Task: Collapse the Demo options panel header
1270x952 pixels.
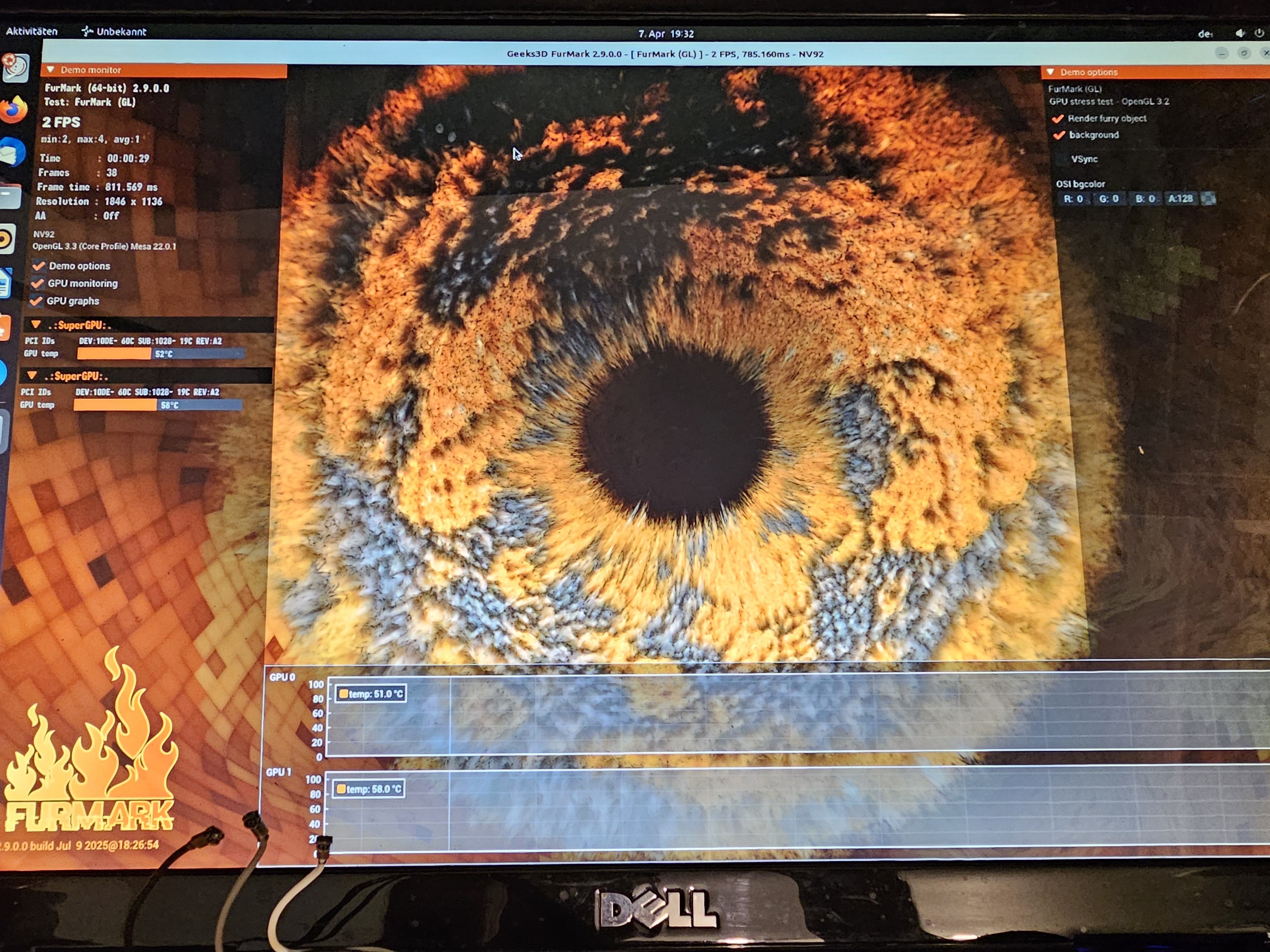Action: click(1050, 72)
